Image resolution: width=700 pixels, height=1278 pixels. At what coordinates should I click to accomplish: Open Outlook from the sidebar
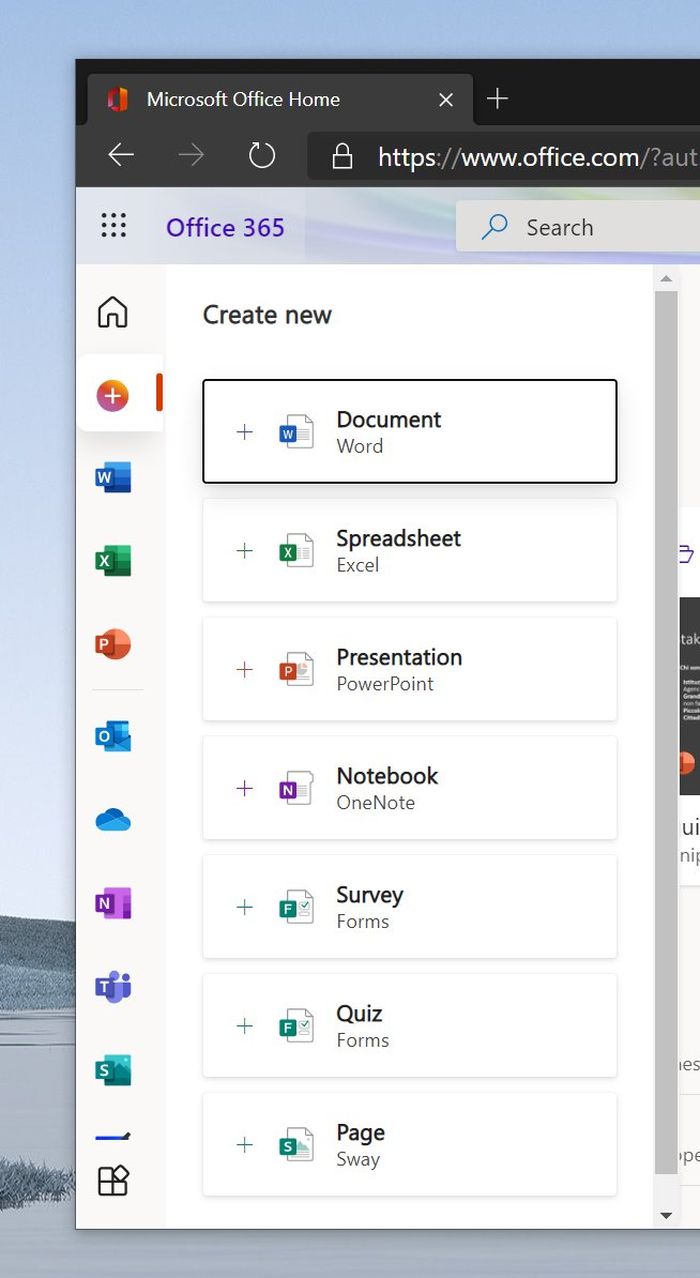(113, 736)
